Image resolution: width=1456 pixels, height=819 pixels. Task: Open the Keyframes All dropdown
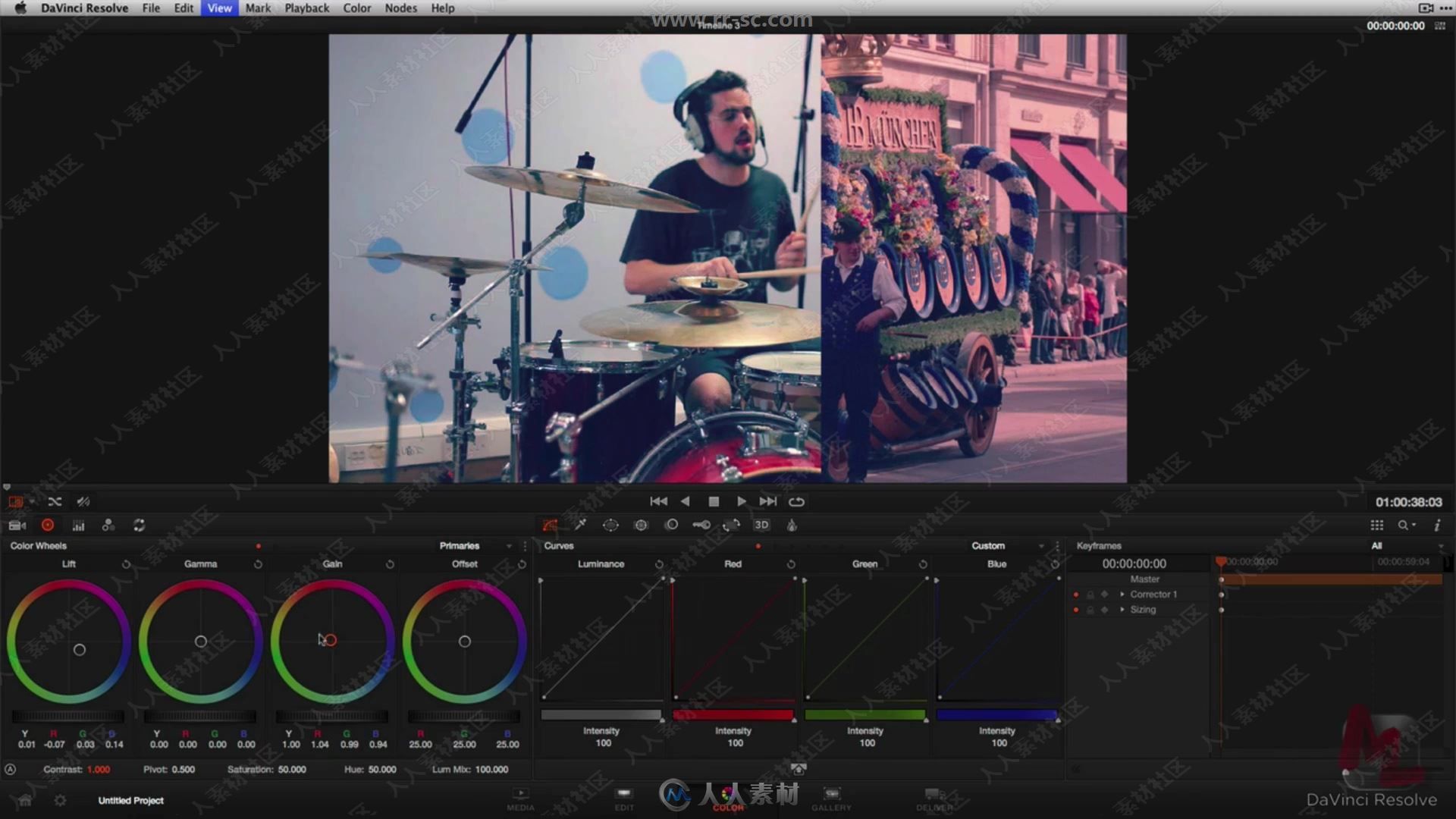(1407, 546)
